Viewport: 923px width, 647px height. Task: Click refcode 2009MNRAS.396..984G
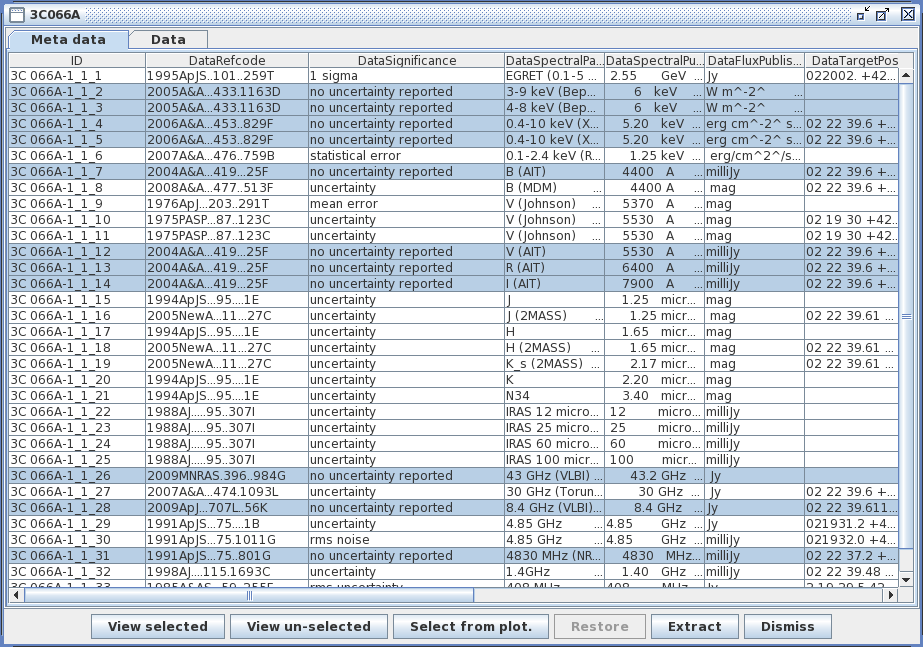pos(227,476)
